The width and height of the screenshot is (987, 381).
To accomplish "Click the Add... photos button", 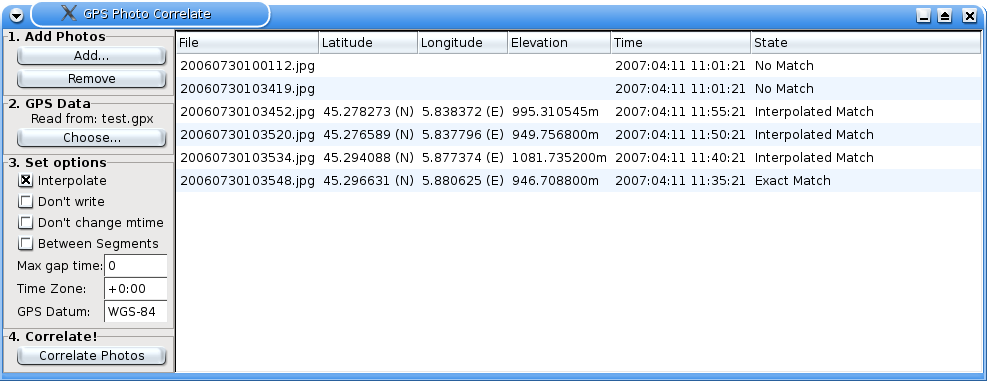I will tap(91, 56).
